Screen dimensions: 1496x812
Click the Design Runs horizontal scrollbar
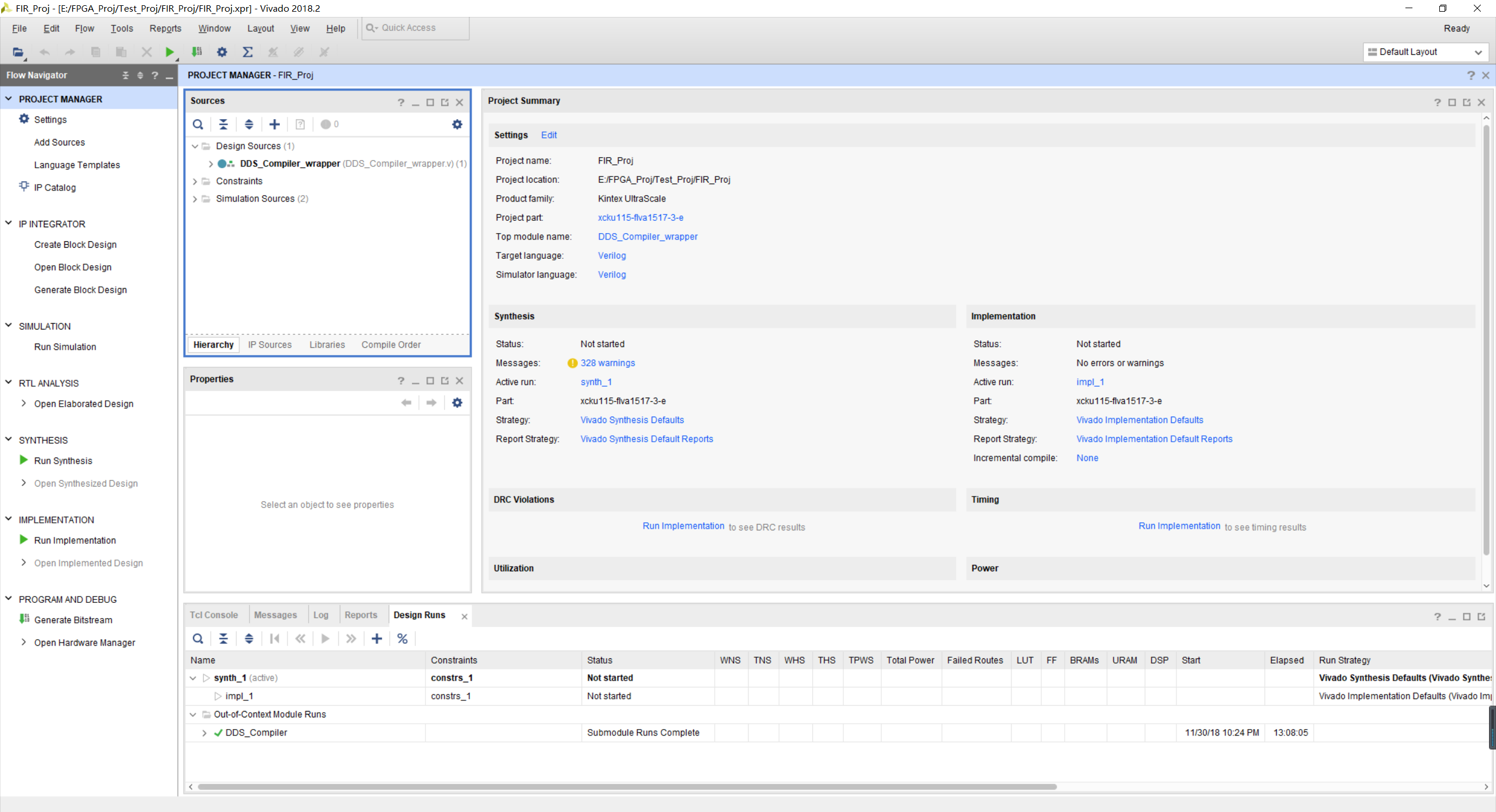(x=627, y=787)
